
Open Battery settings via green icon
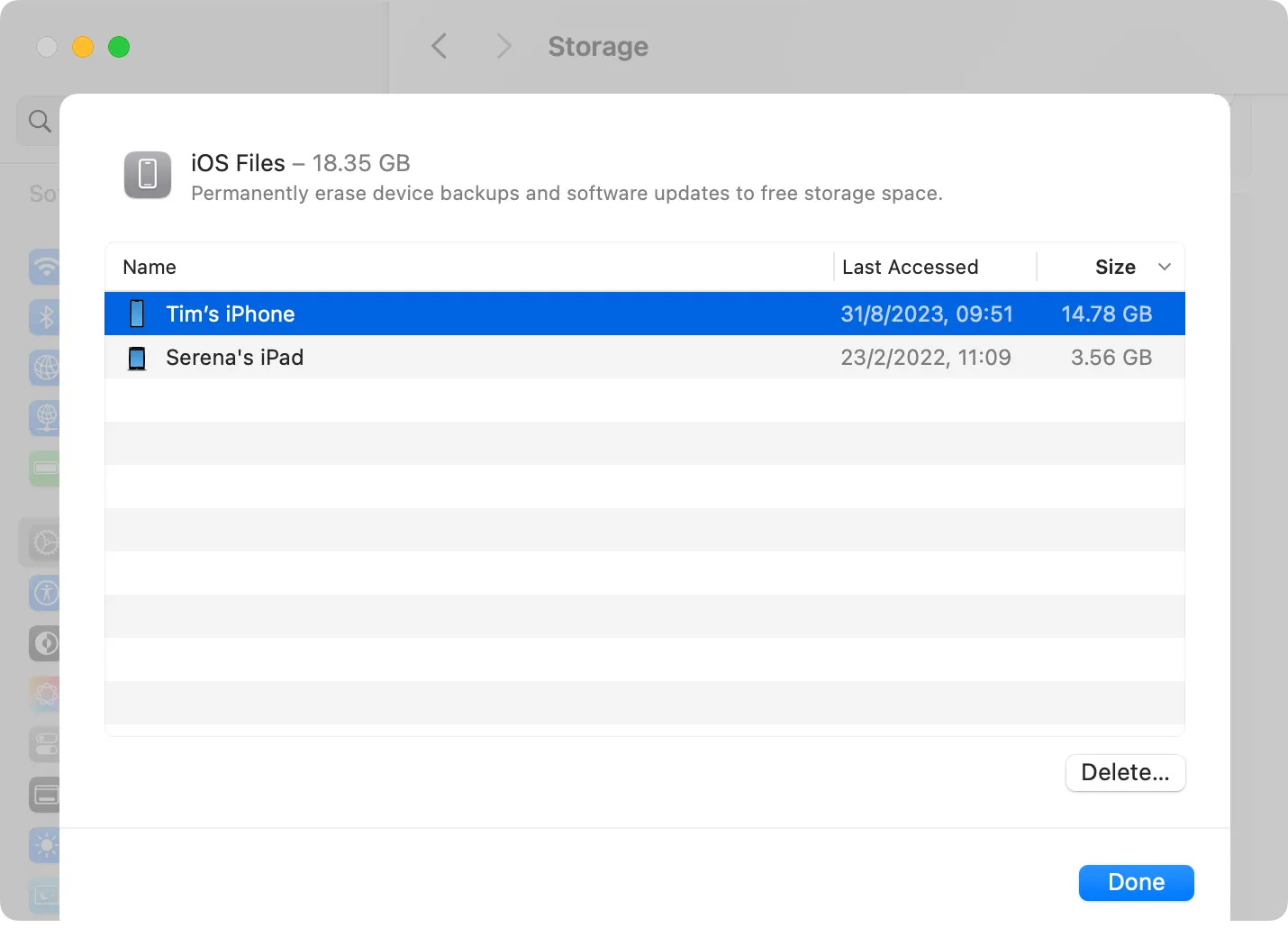pos(43,468)
